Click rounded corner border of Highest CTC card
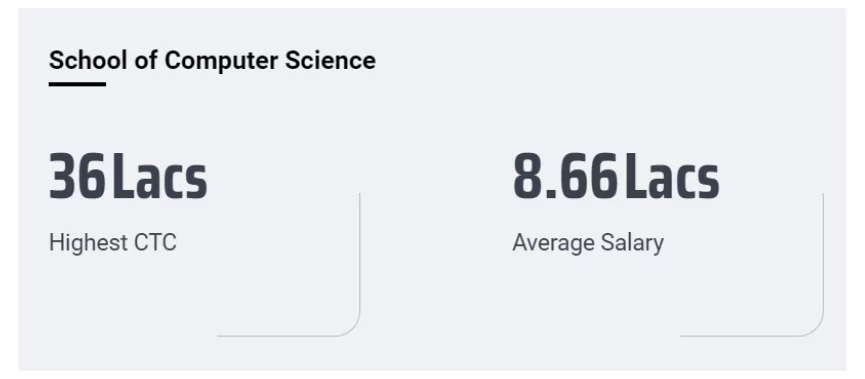 348,324
